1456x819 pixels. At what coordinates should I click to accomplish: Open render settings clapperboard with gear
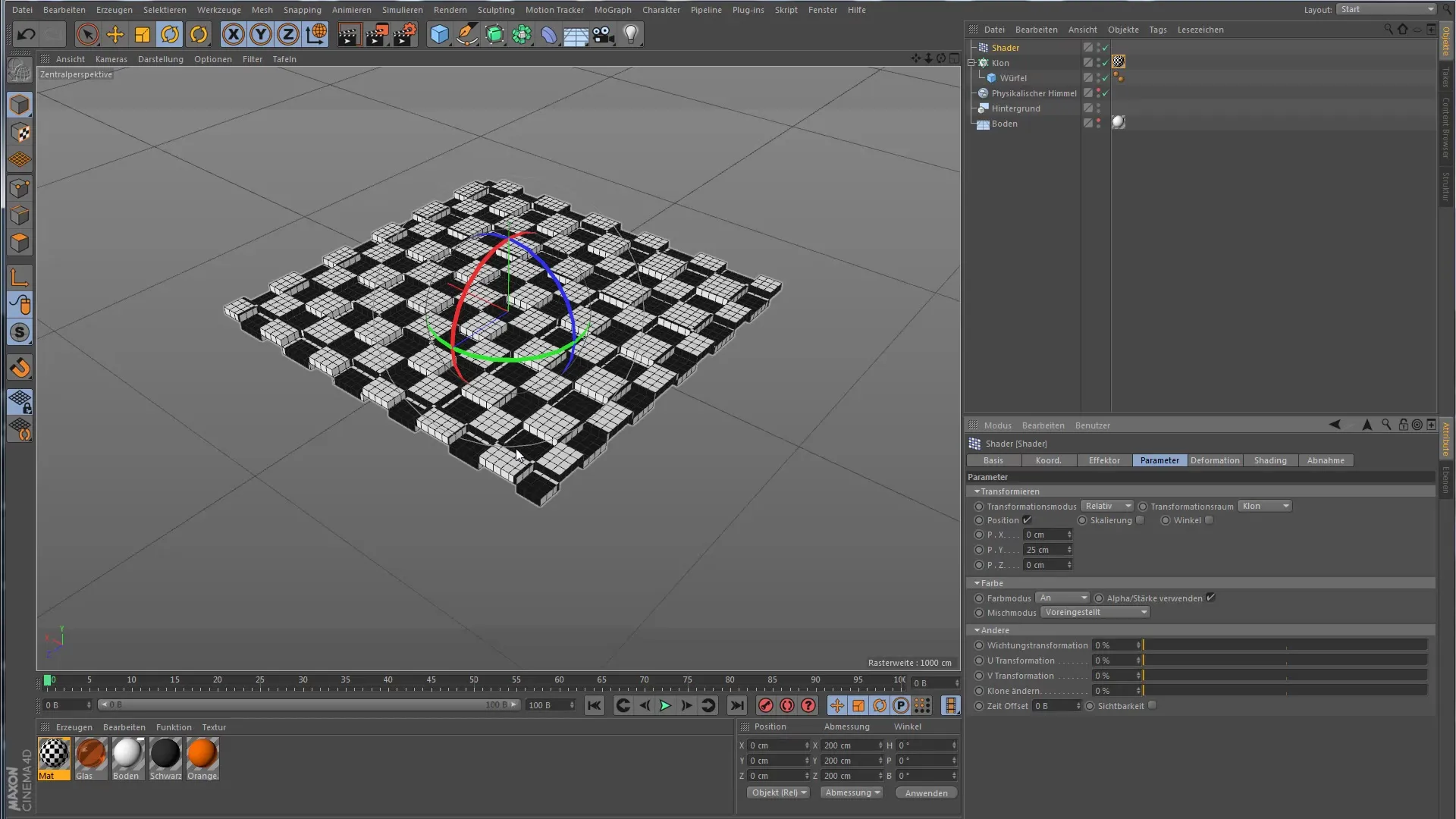tap(405, 34)
